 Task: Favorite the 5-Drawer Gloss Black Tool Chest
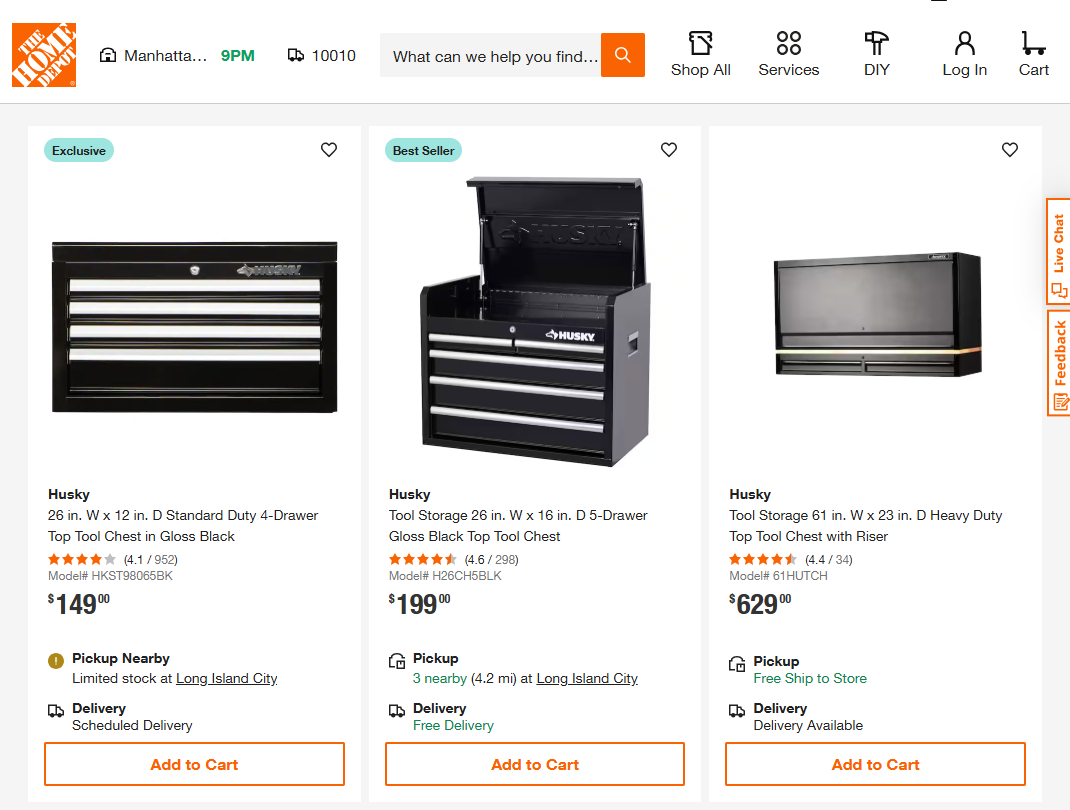point(669,150)
